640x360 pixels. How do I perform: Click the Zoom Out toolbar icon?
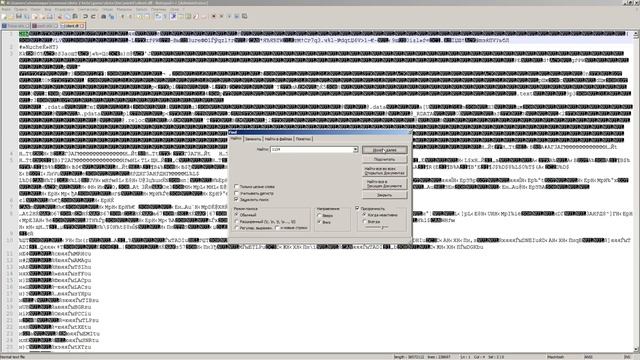coord(130,16)
